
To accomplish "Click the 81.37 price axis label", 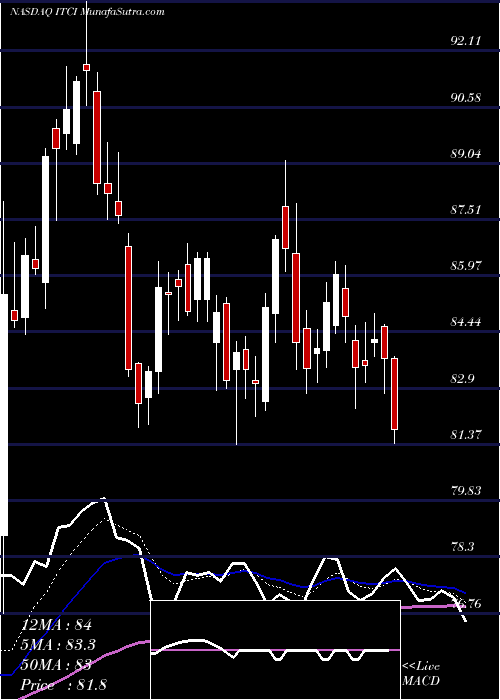I will point(466,434).
